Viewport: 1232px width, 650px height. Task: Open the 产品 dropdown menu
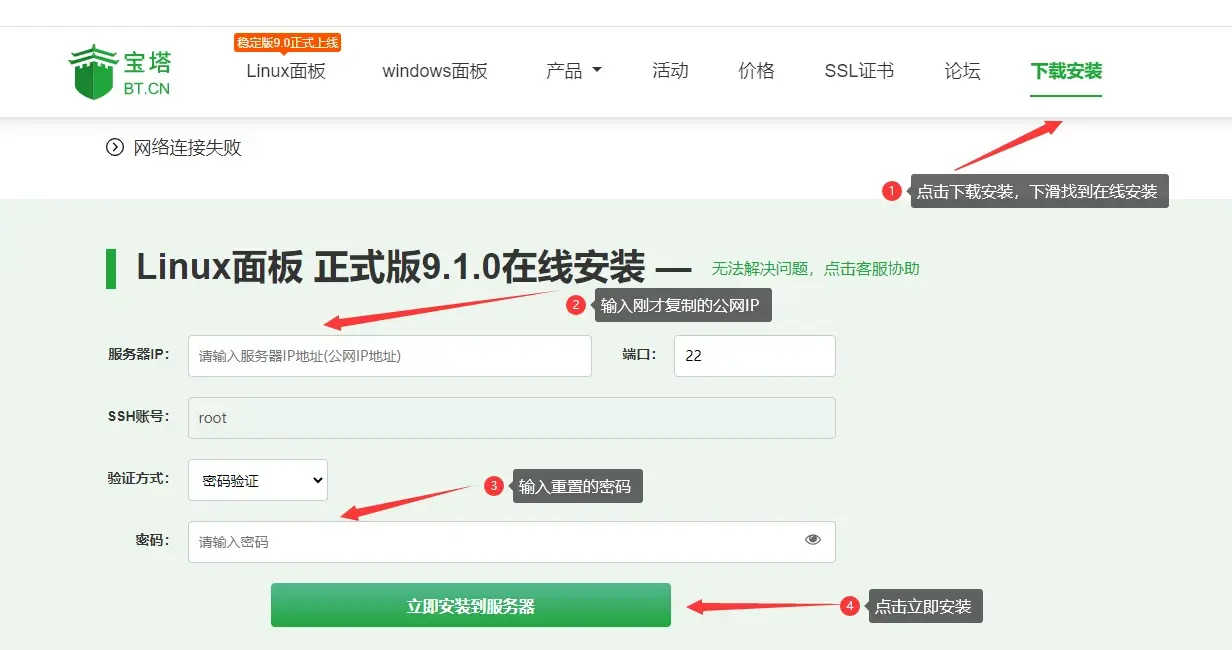pos(573,71)
